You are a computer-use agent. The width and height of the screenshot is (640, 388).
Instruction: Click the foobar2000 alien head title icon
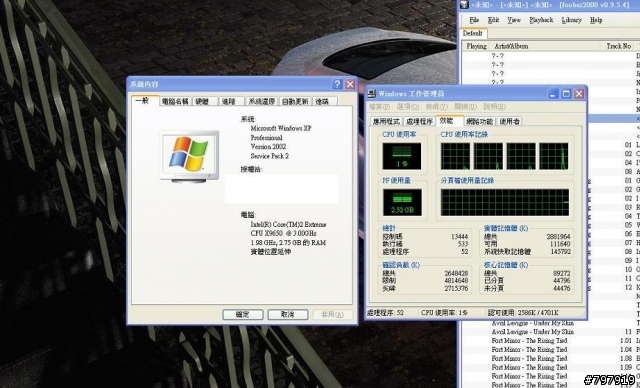[464, 4]
